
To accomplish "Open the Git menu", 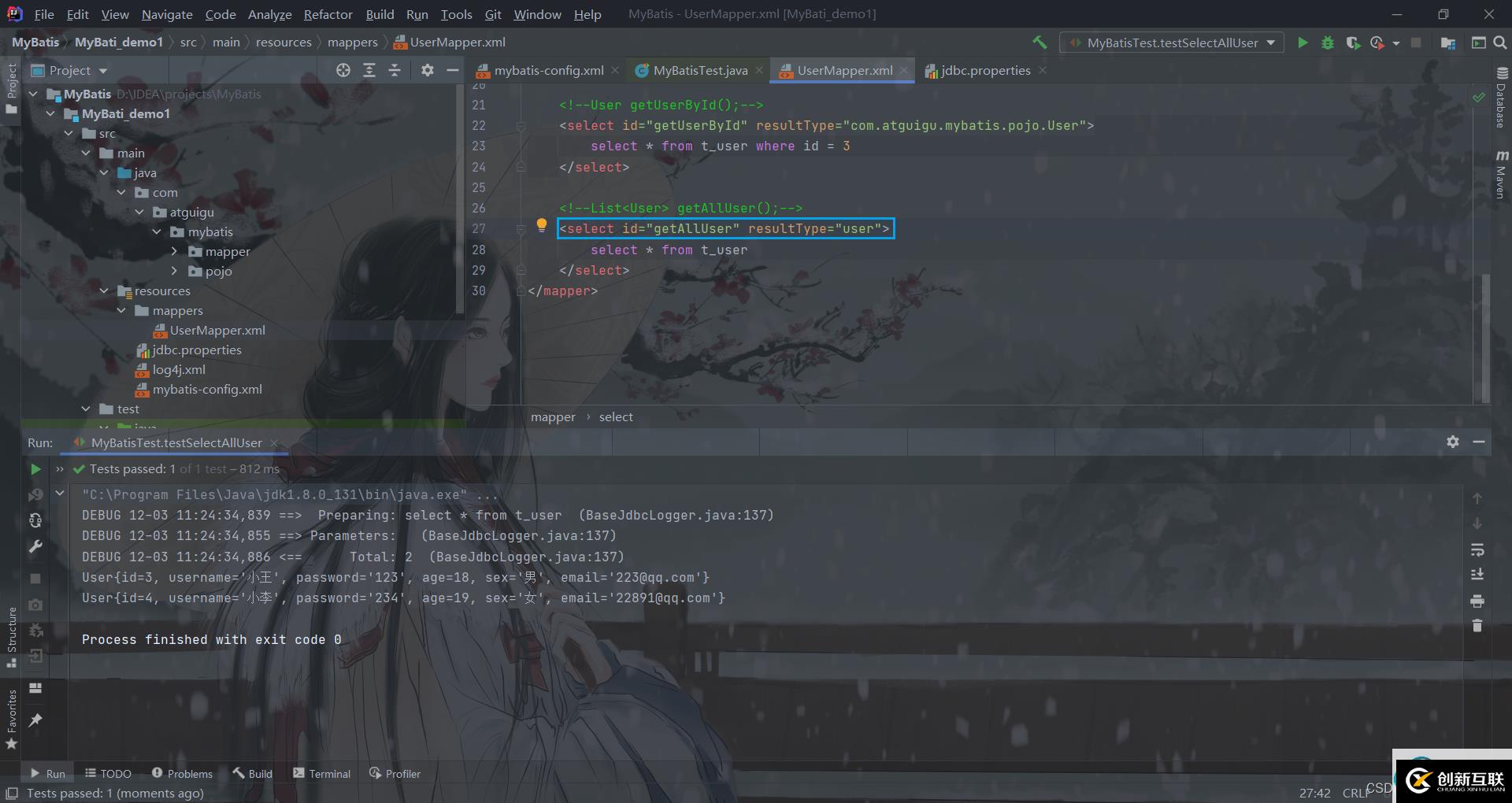I will pyautogui.click(x=493, y=14).
